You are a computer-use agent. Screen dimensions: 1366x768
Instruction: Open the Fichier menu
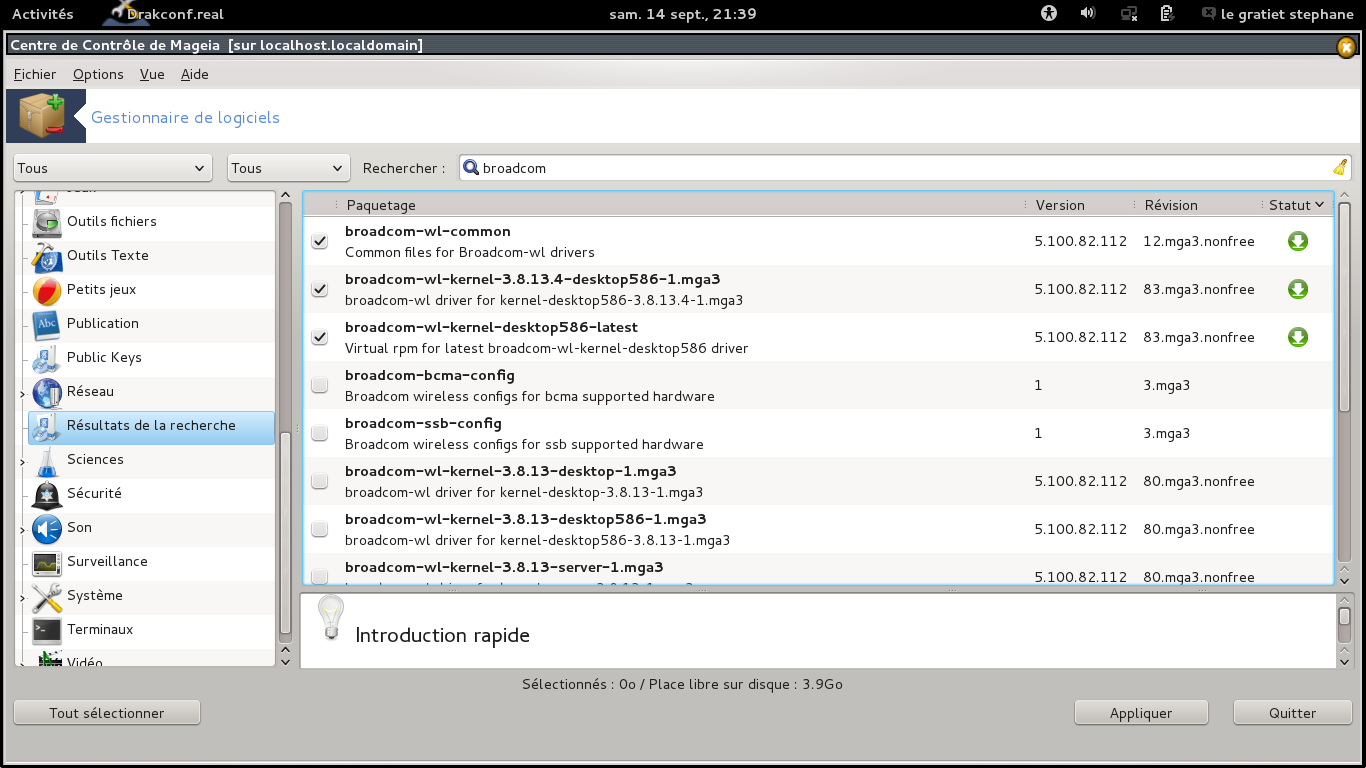[x=35, y=74]
